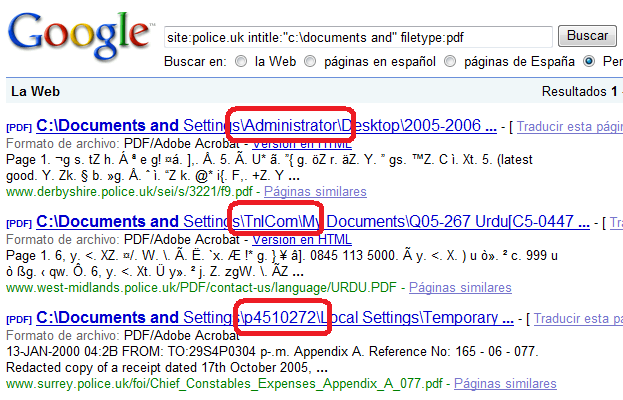
Task: Click the www.derbyshire.police.uk/sei/s/3221/f9.pdf URL text
Action: coord(129,192)
